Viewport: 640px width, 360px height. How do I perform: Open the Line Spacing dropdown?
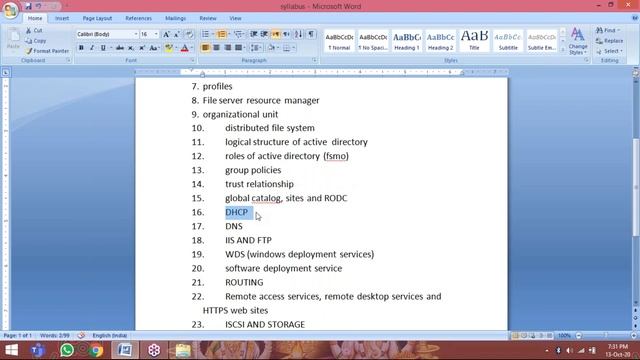[256, 48]
